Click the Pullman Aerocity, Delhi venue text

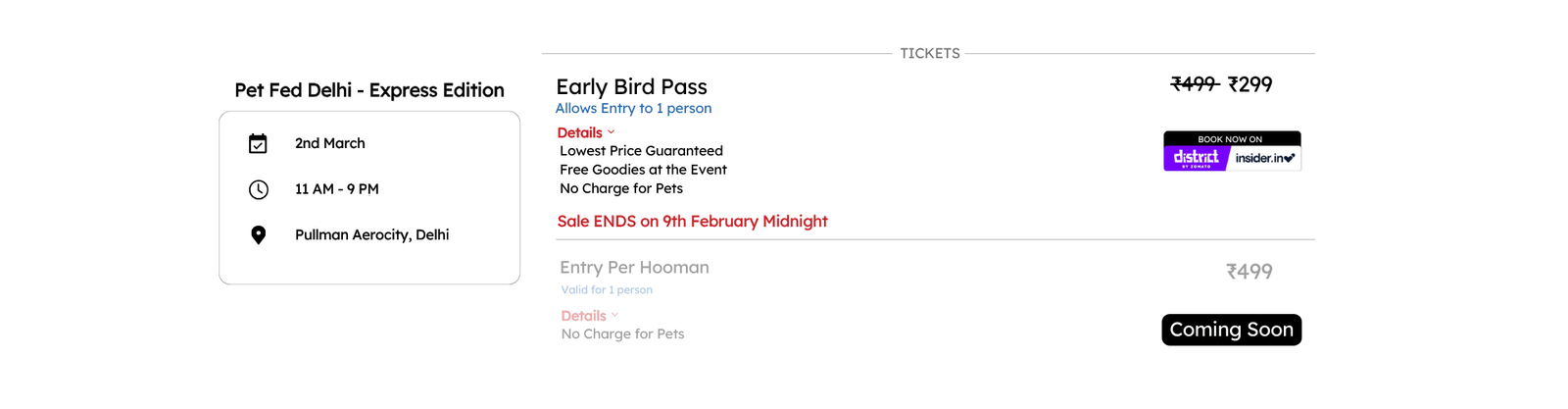pyautogui.click(x=372, y=235)
